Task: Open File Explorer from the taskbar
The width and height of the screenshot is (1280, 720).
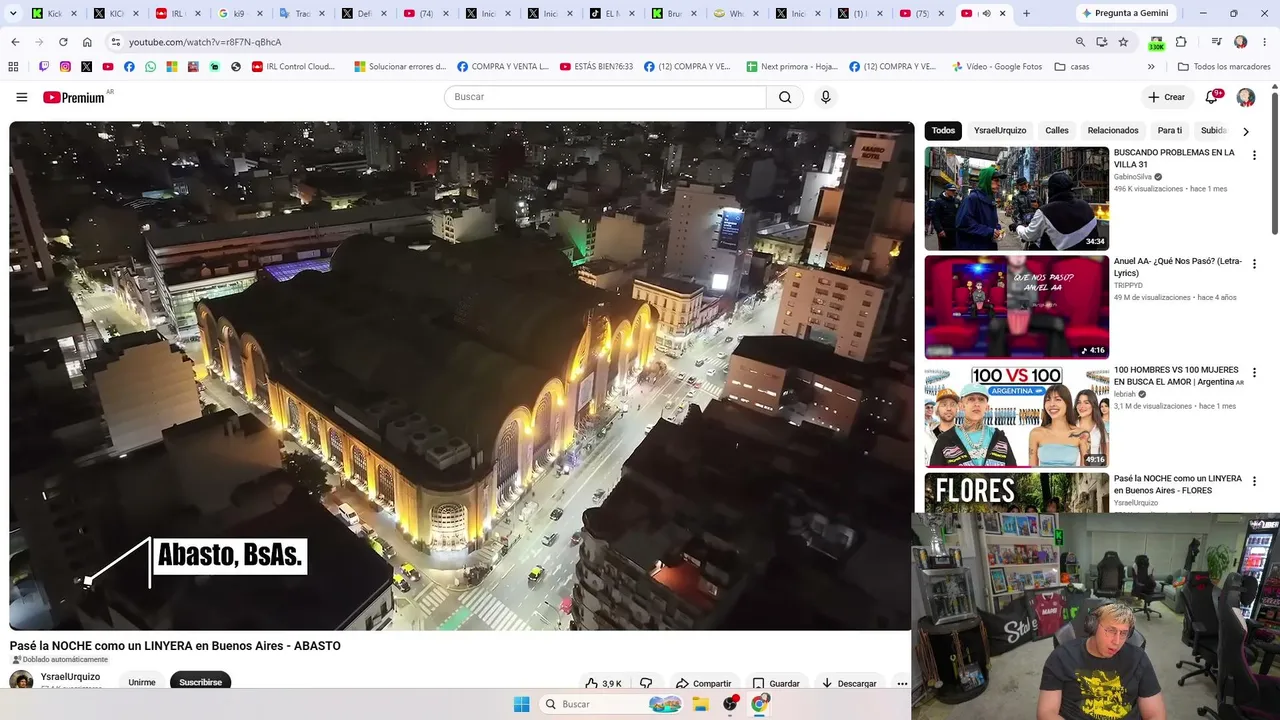Action: [701, 704]
